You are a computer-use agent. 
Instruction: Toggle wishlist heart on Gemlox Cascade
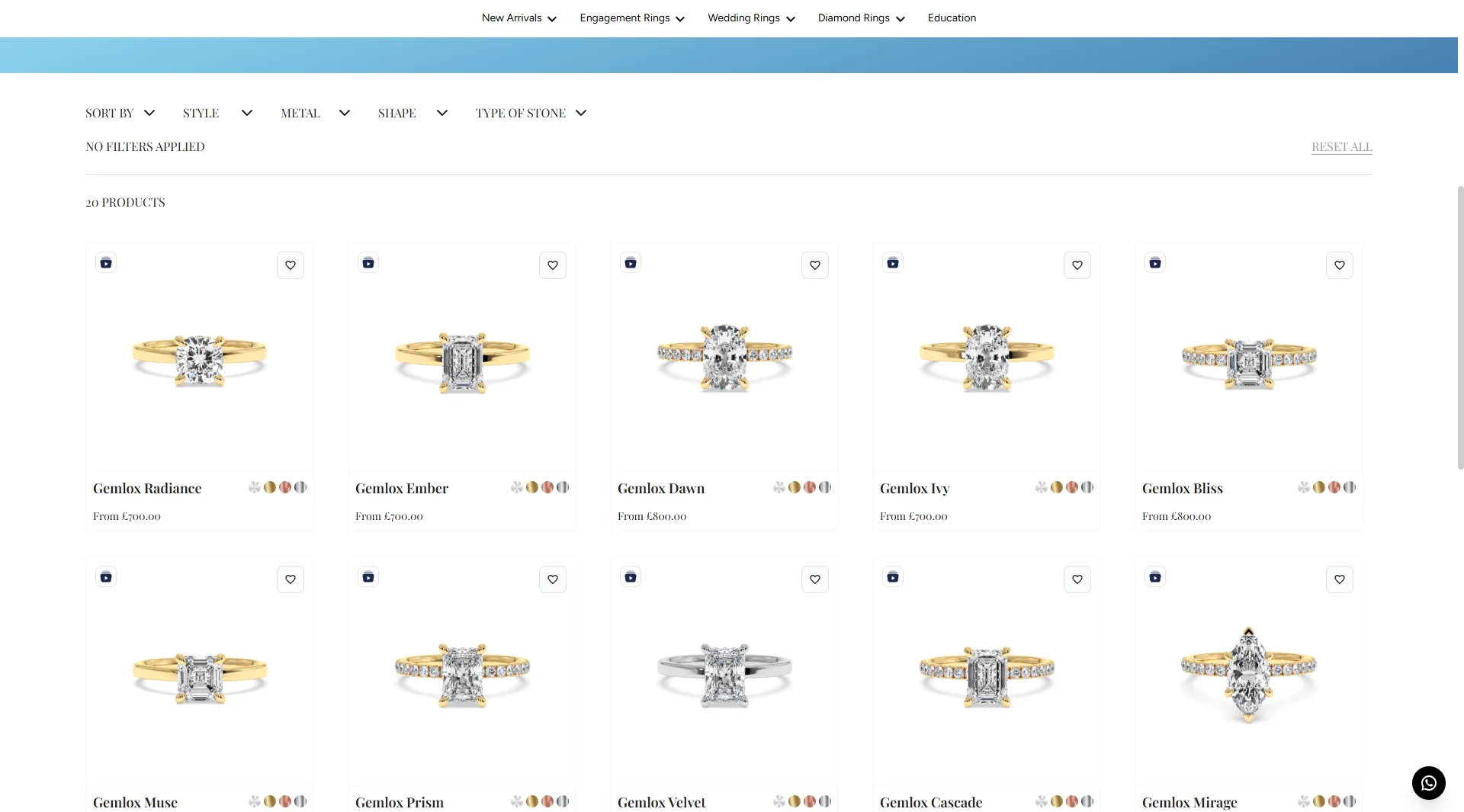pos(1077,579)
